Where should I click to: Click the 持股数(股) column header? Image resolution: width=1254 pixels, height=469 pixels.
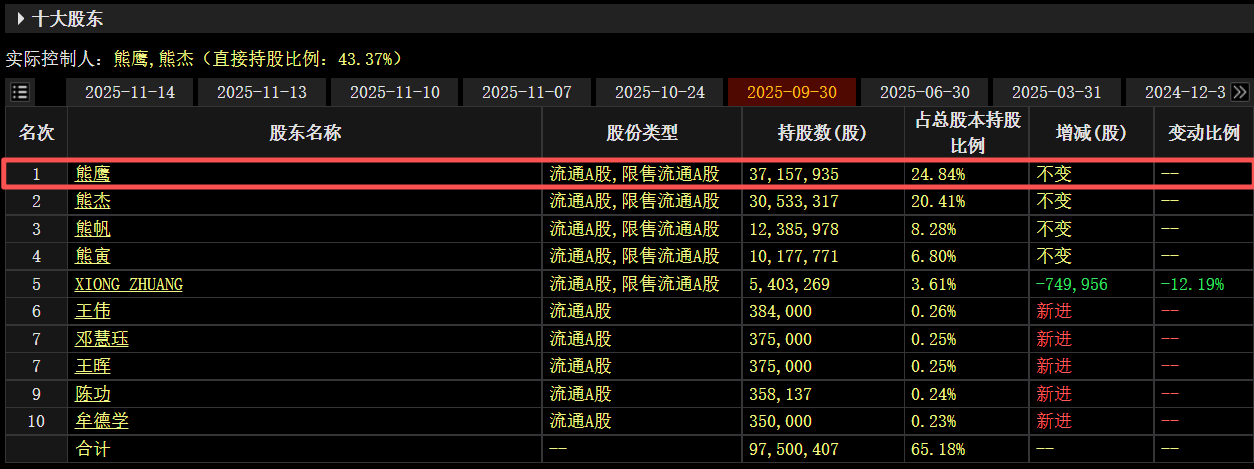click(x=823, y=133)
